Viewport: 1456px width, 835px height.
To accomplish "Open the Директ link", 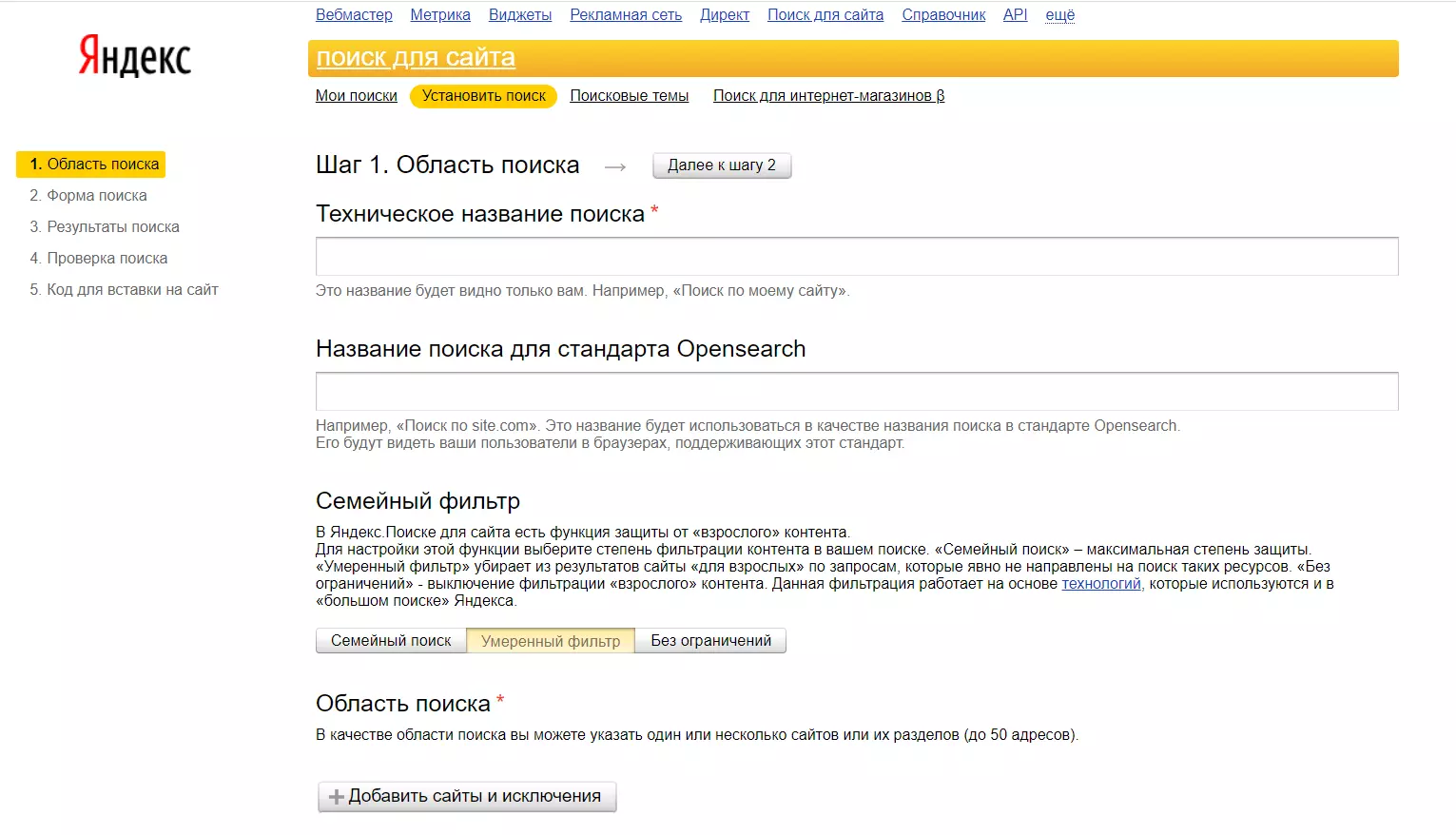I will [x=725, y=15].
